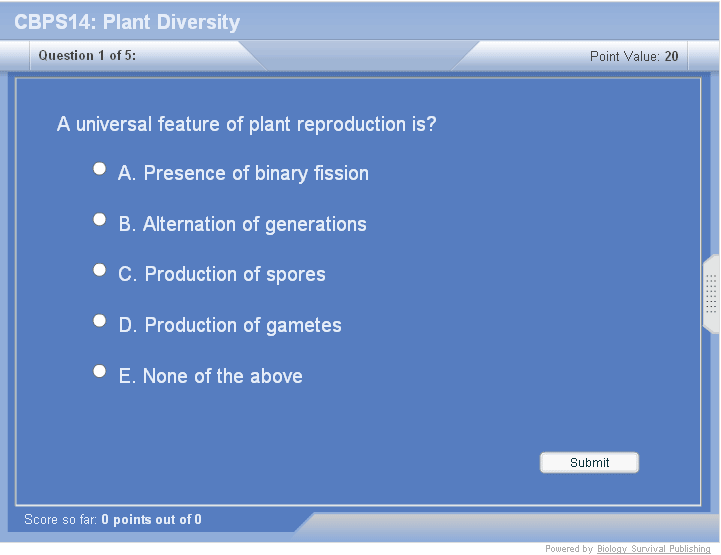The image size is (721, 555).
Task: Click the Submit button
Action: pos(589,462)
